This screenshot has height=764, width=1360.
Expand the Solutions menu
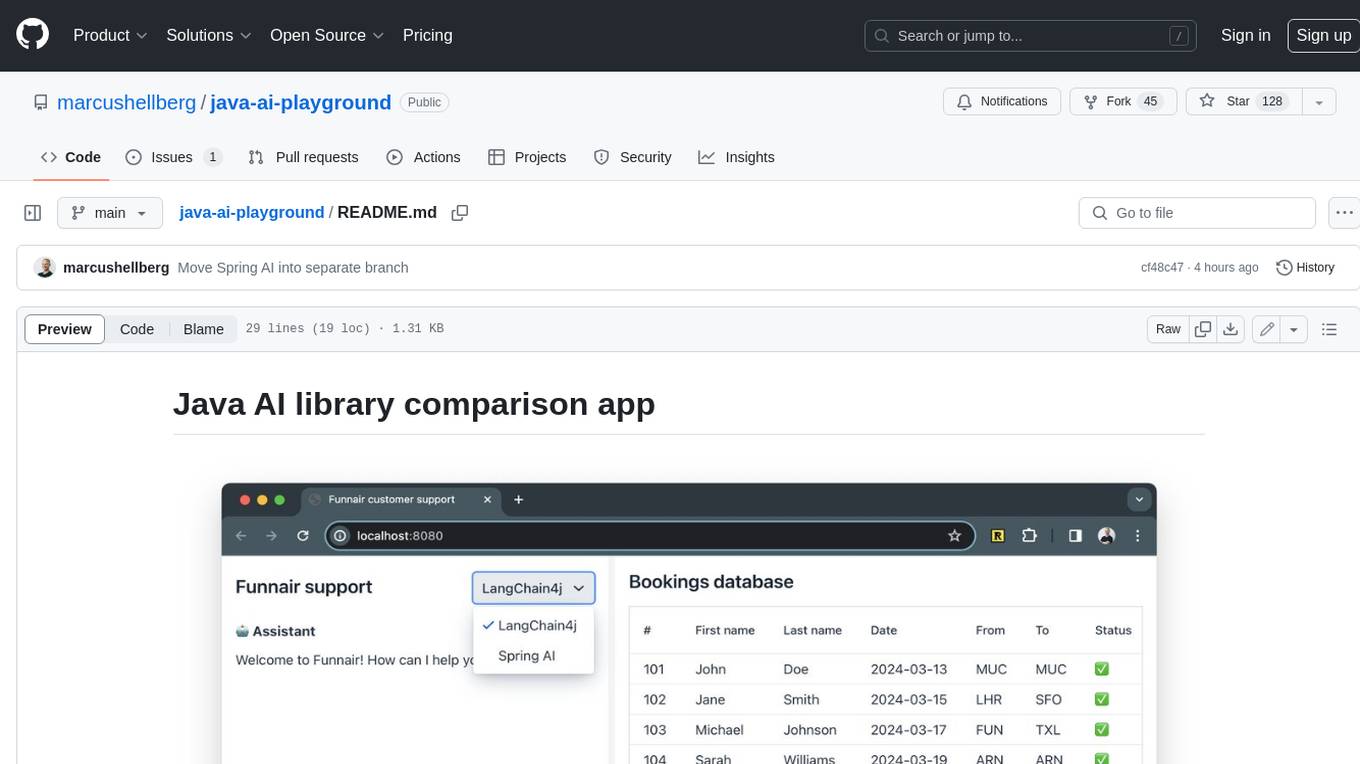point(209,35)
